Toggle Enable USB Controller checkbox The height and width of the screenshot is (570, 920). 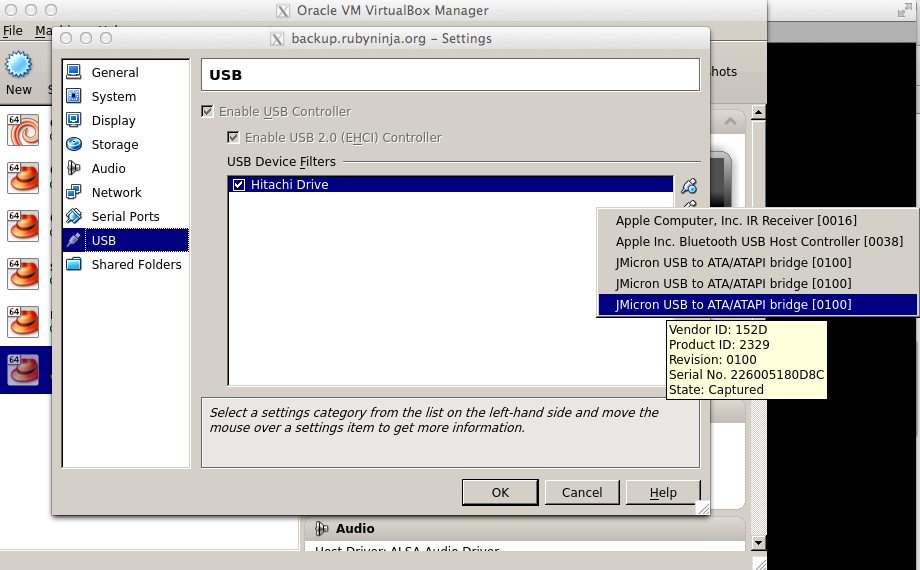pos(207,112)
